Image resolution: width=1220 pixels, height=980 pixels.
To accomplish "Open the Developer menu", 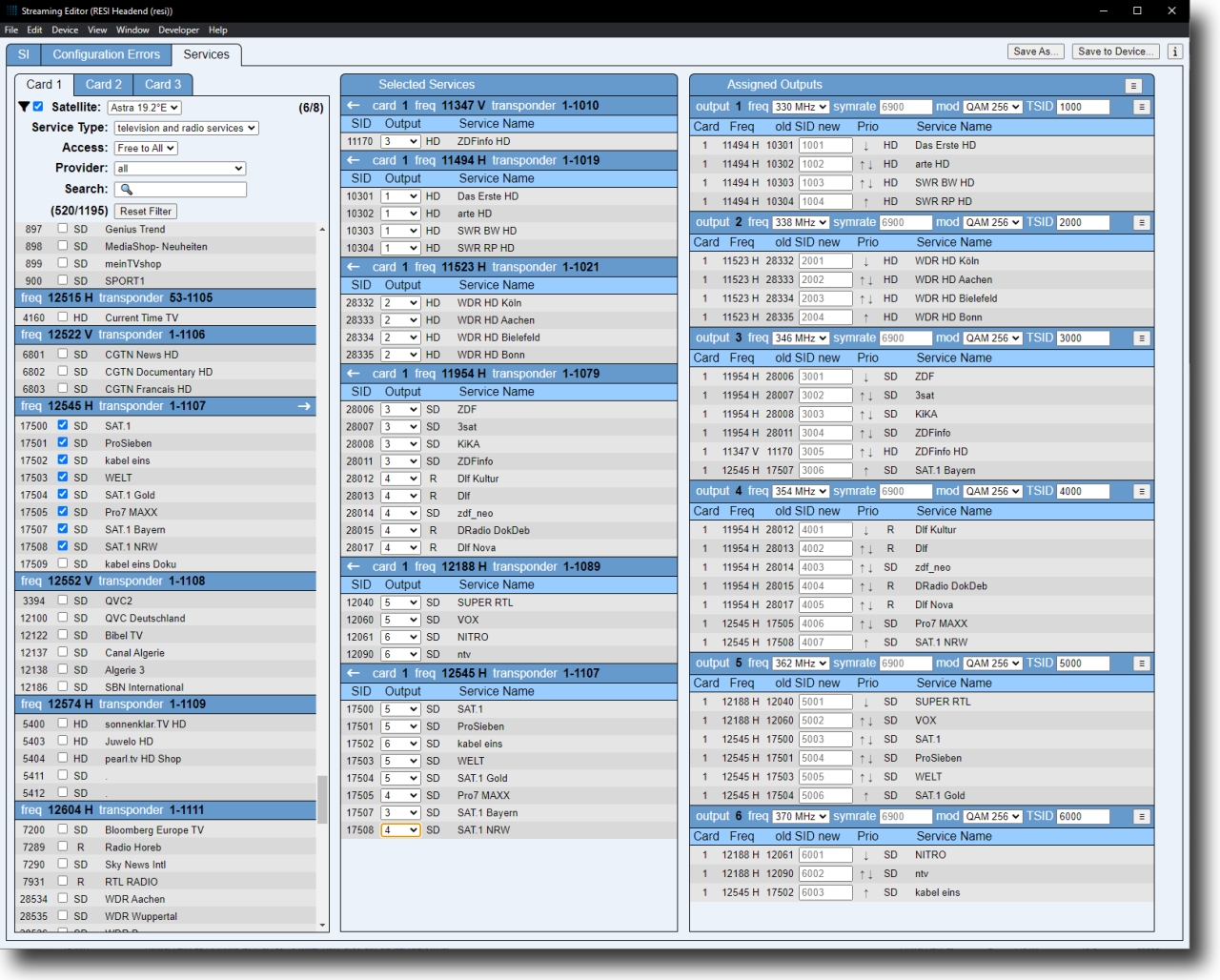I will pyautogui.click(x=178, y=30).
